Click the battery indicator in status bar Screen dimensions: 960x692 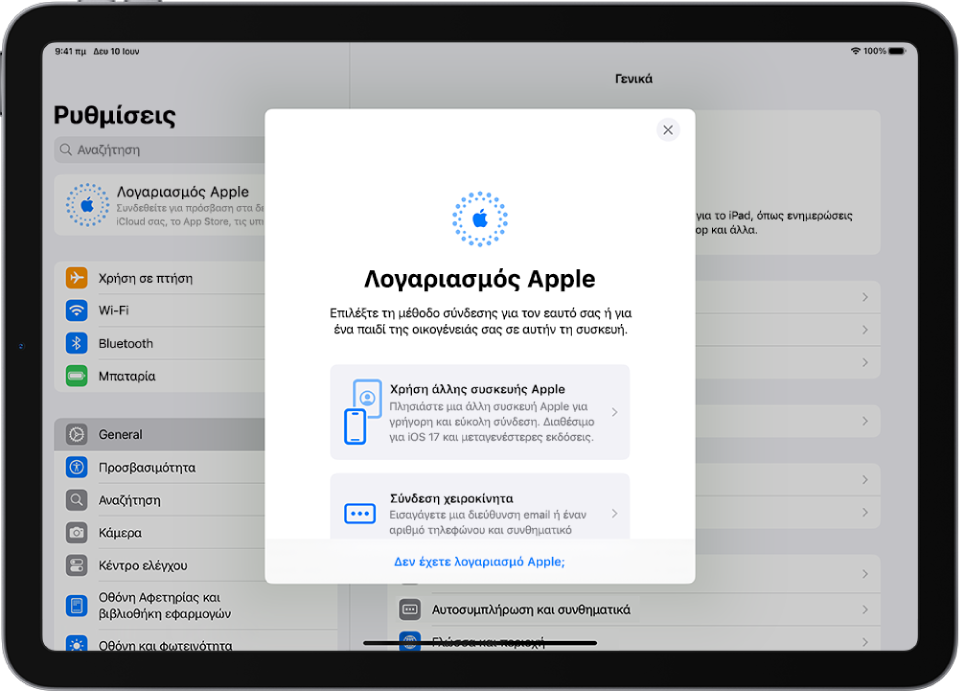tap(897, 51)
